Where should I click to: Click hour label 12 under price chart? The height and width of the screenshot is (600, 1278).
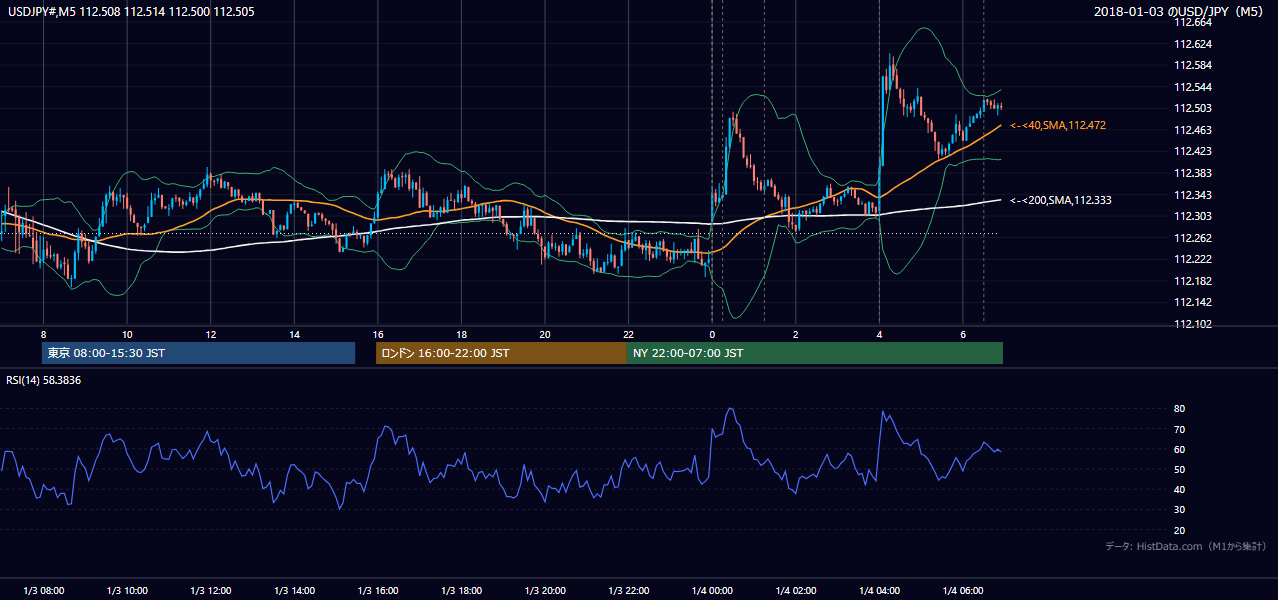[x=211, y=334]
